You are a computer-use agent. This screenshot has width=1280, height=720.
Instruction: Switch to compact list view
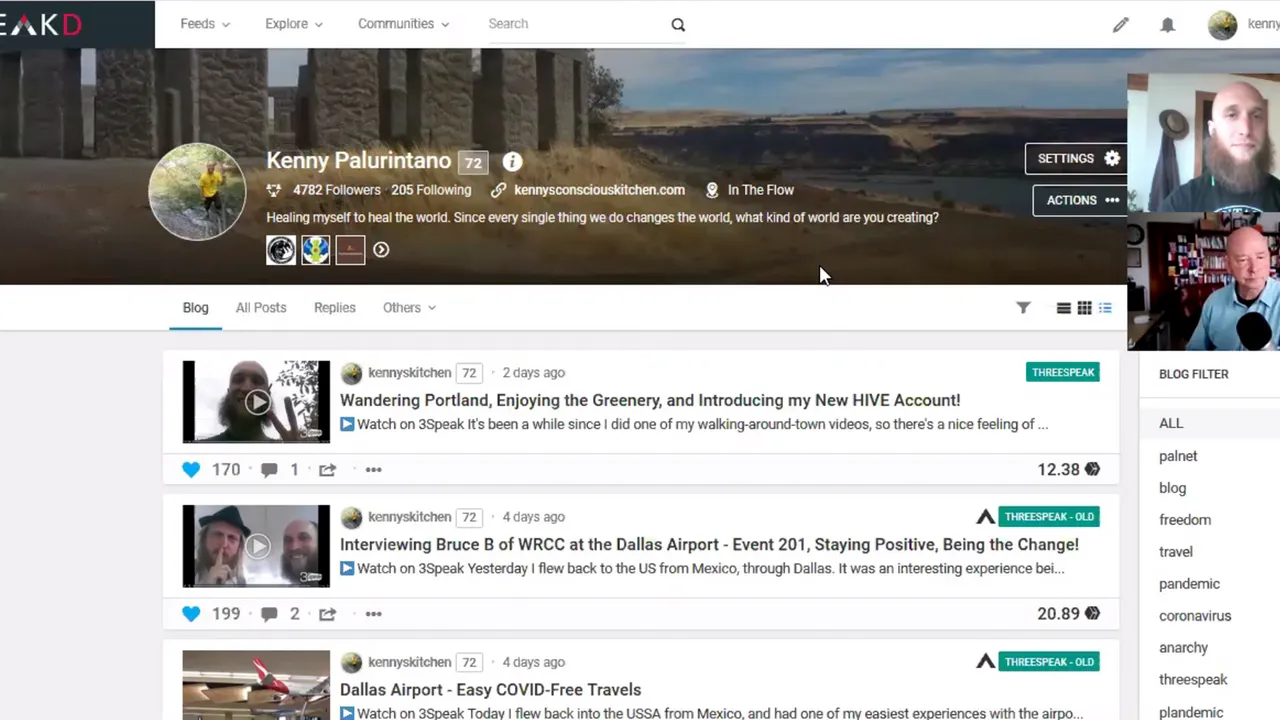pos(1064,308)
